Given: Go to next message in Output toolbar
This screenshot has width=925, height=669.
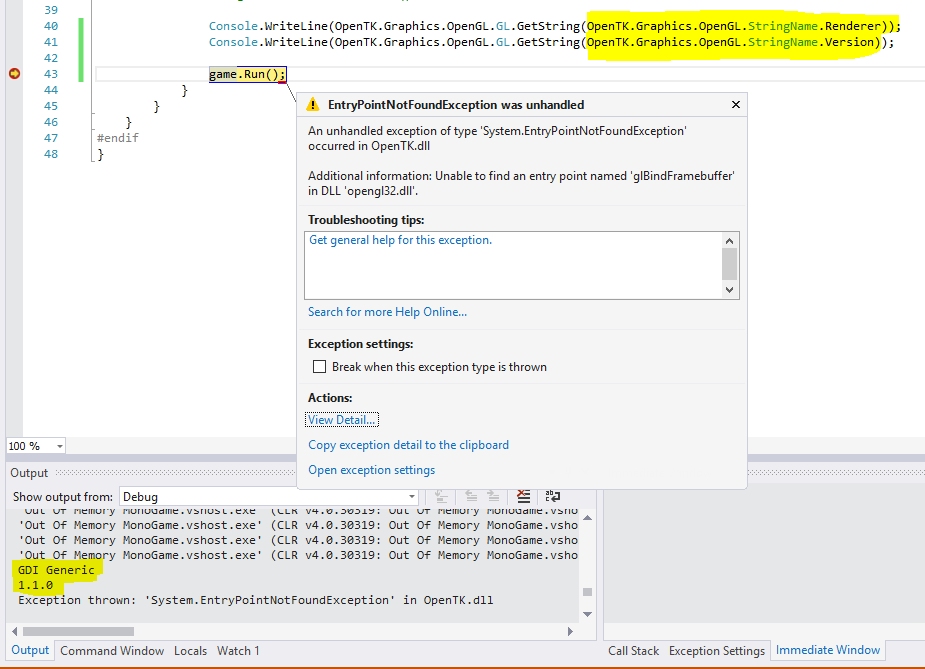Looking at the screenshot, I should click(x=493, y=496).
